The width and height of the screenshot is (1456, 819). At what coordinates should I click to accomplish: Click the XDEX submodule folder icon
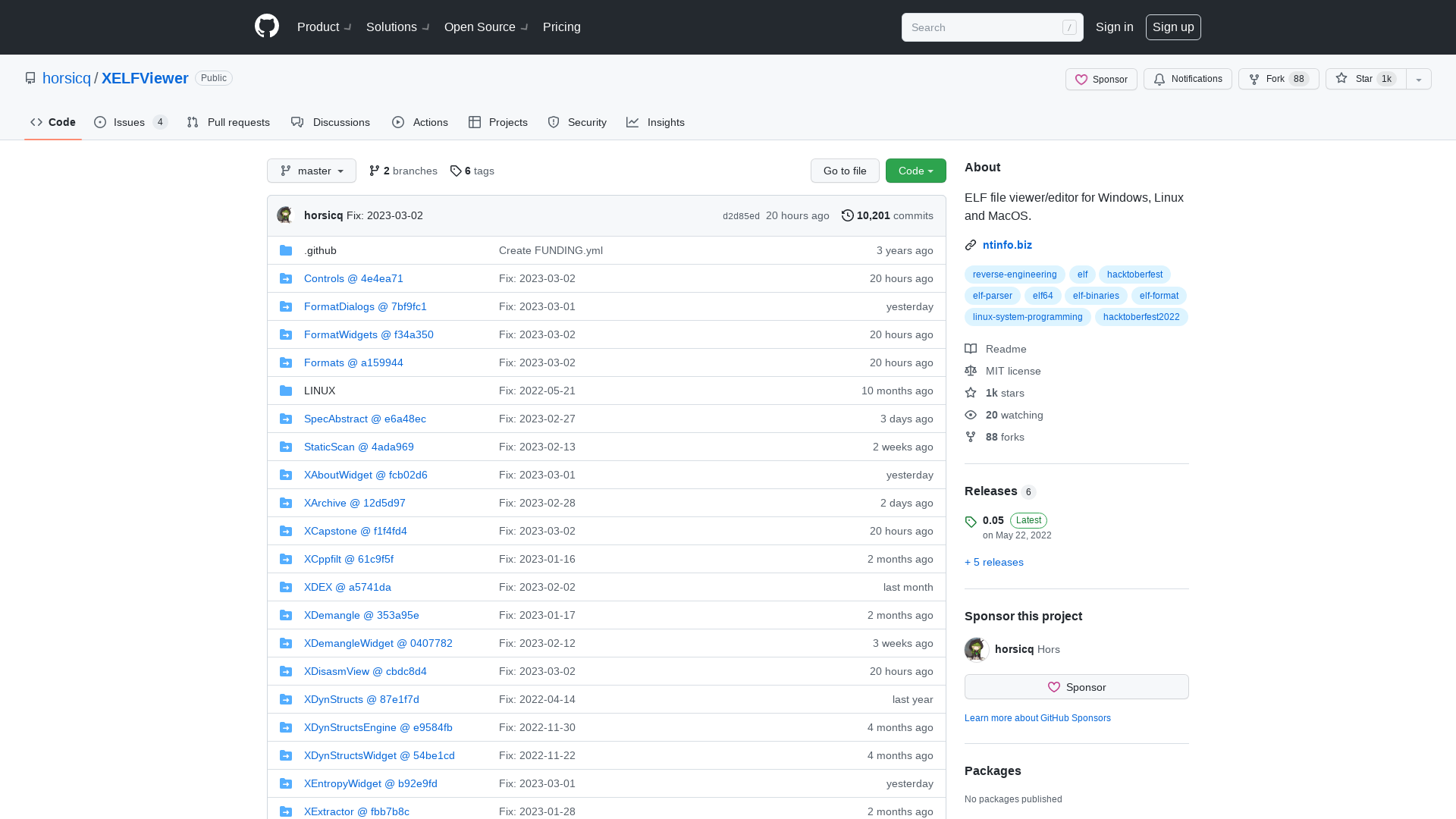(286, 587)
